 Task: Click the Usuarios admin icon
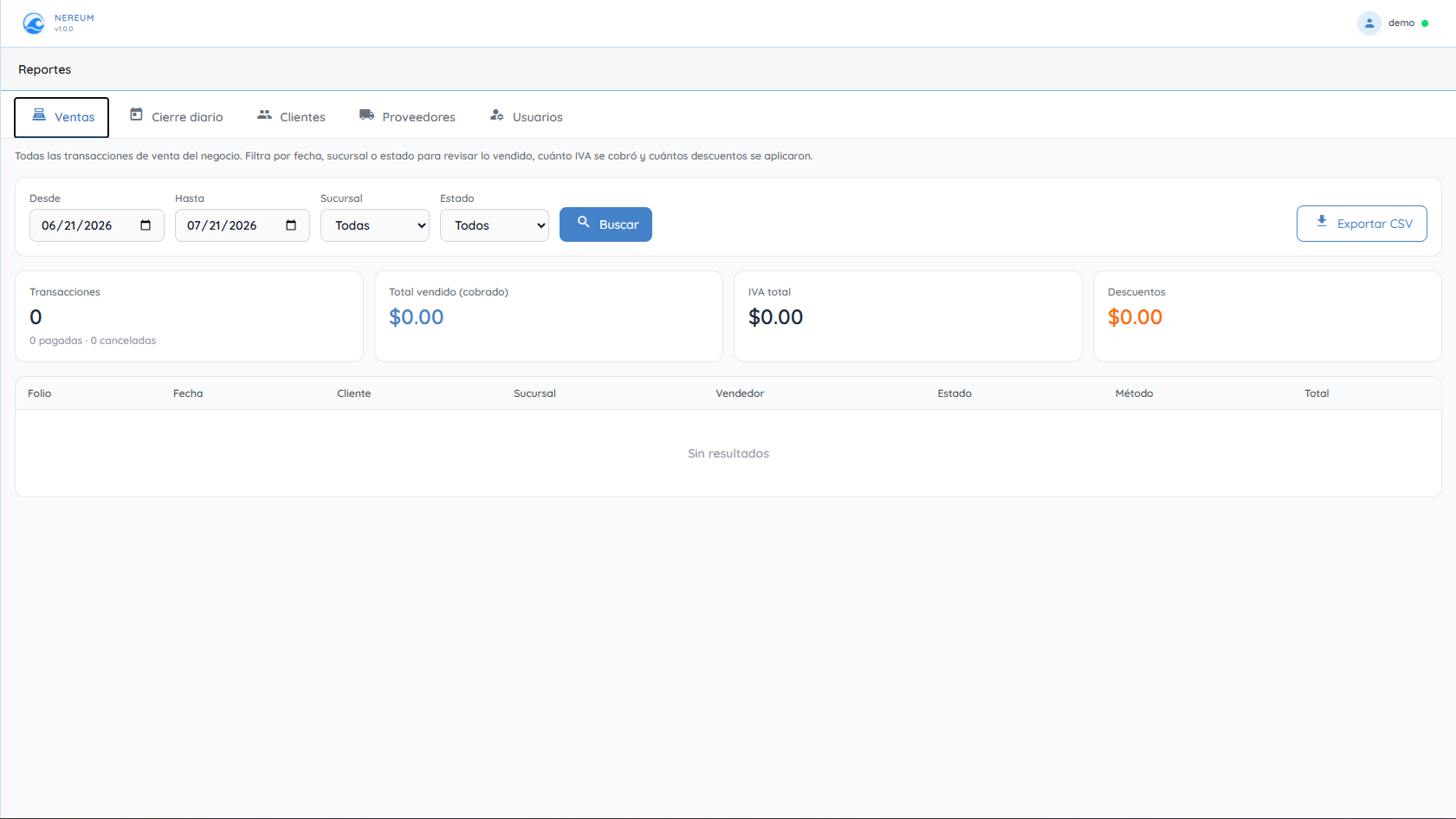(x=496, y=115)
